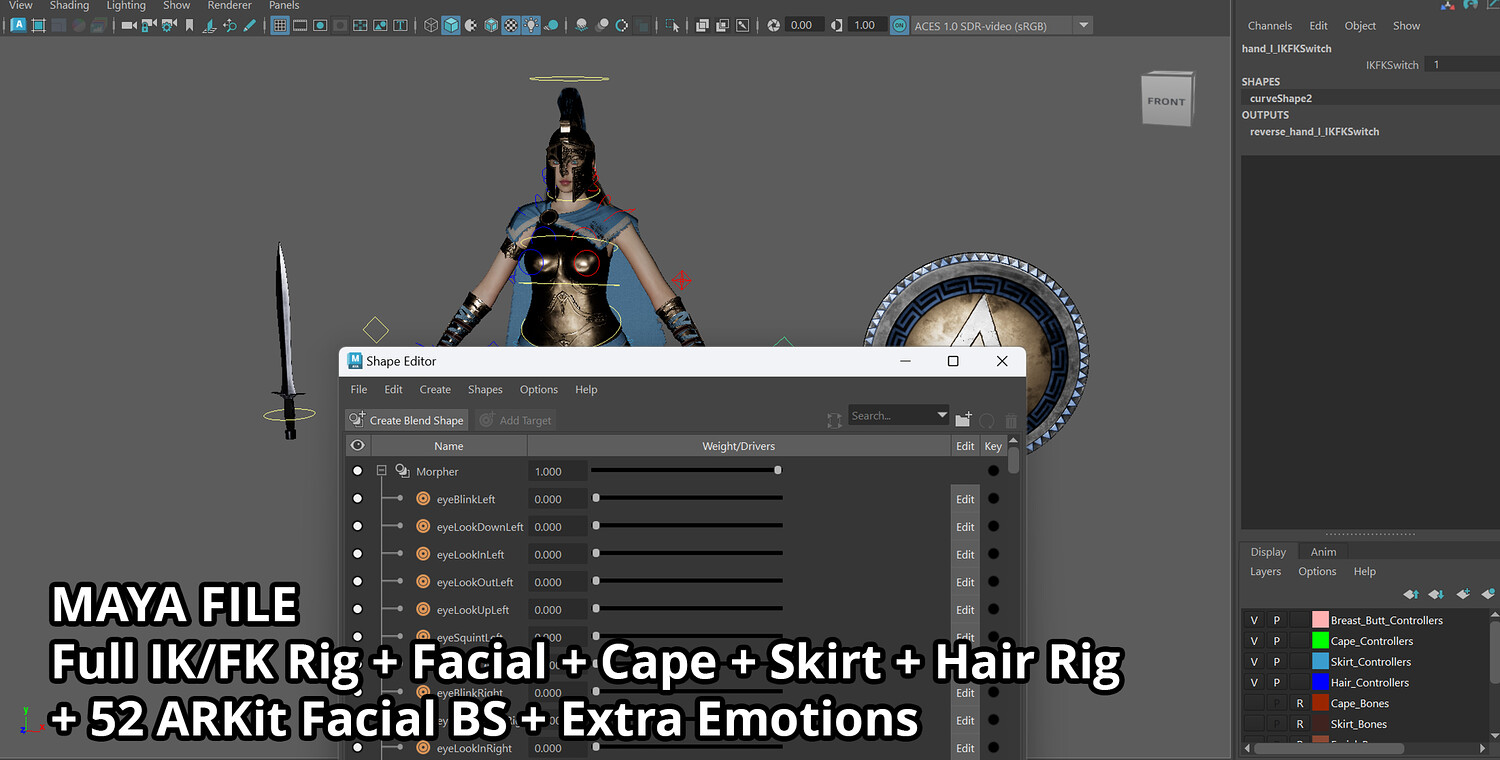The height and width of the screenshot is (760, 1500).
Task: Click move layer down icon
Action: (1436, 594)
